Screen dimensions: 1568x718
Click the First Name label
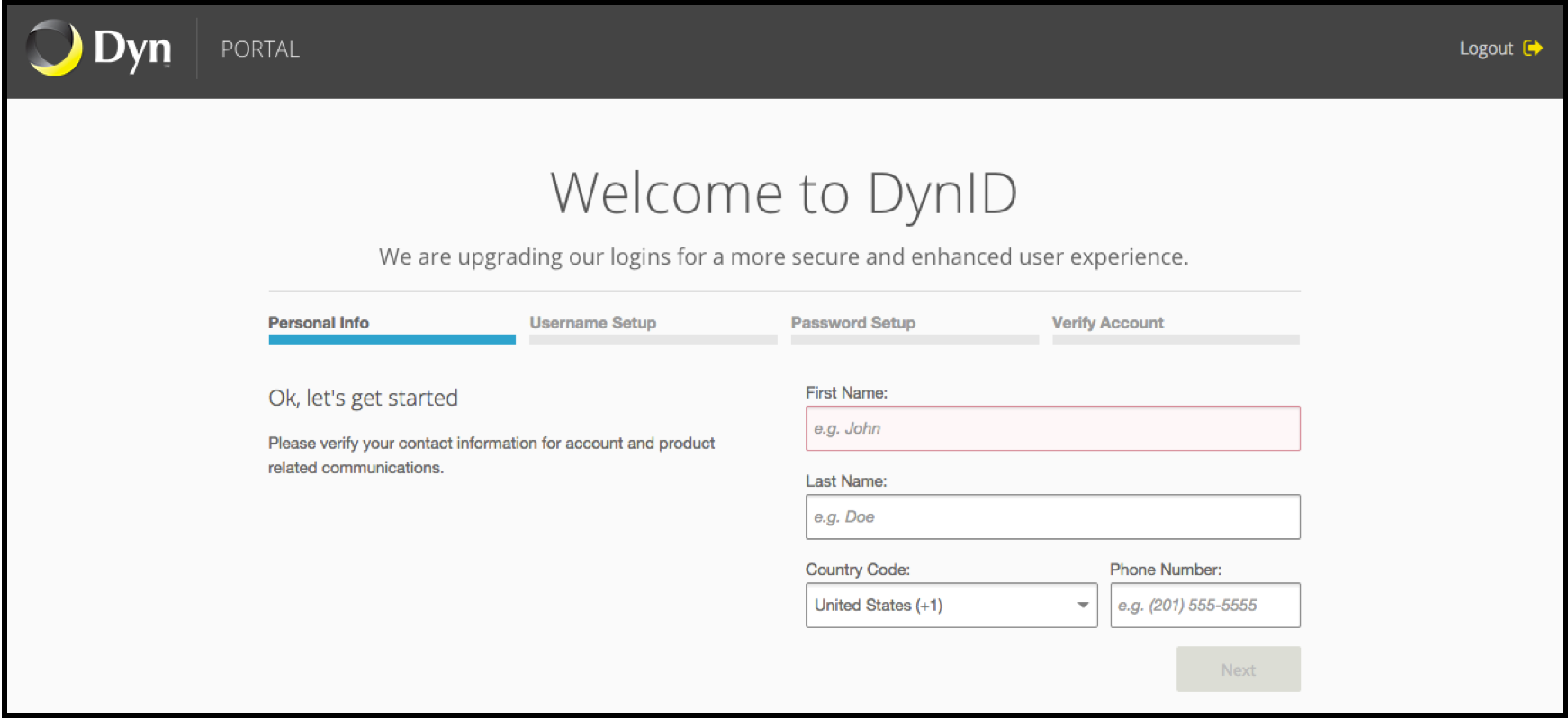[x=846, y=393]
